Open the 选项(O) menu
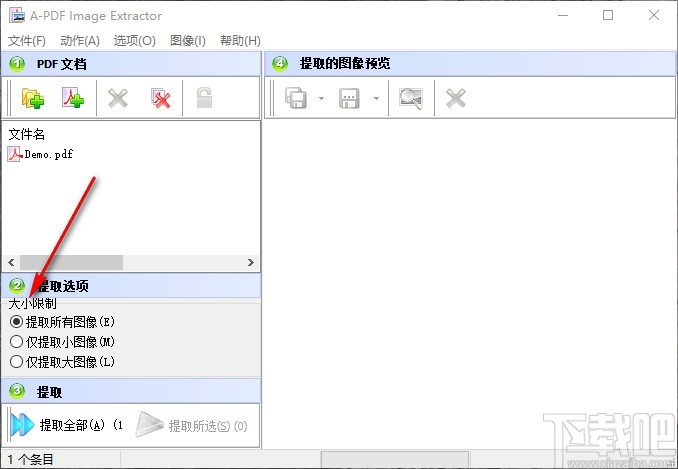 point(134,41)
